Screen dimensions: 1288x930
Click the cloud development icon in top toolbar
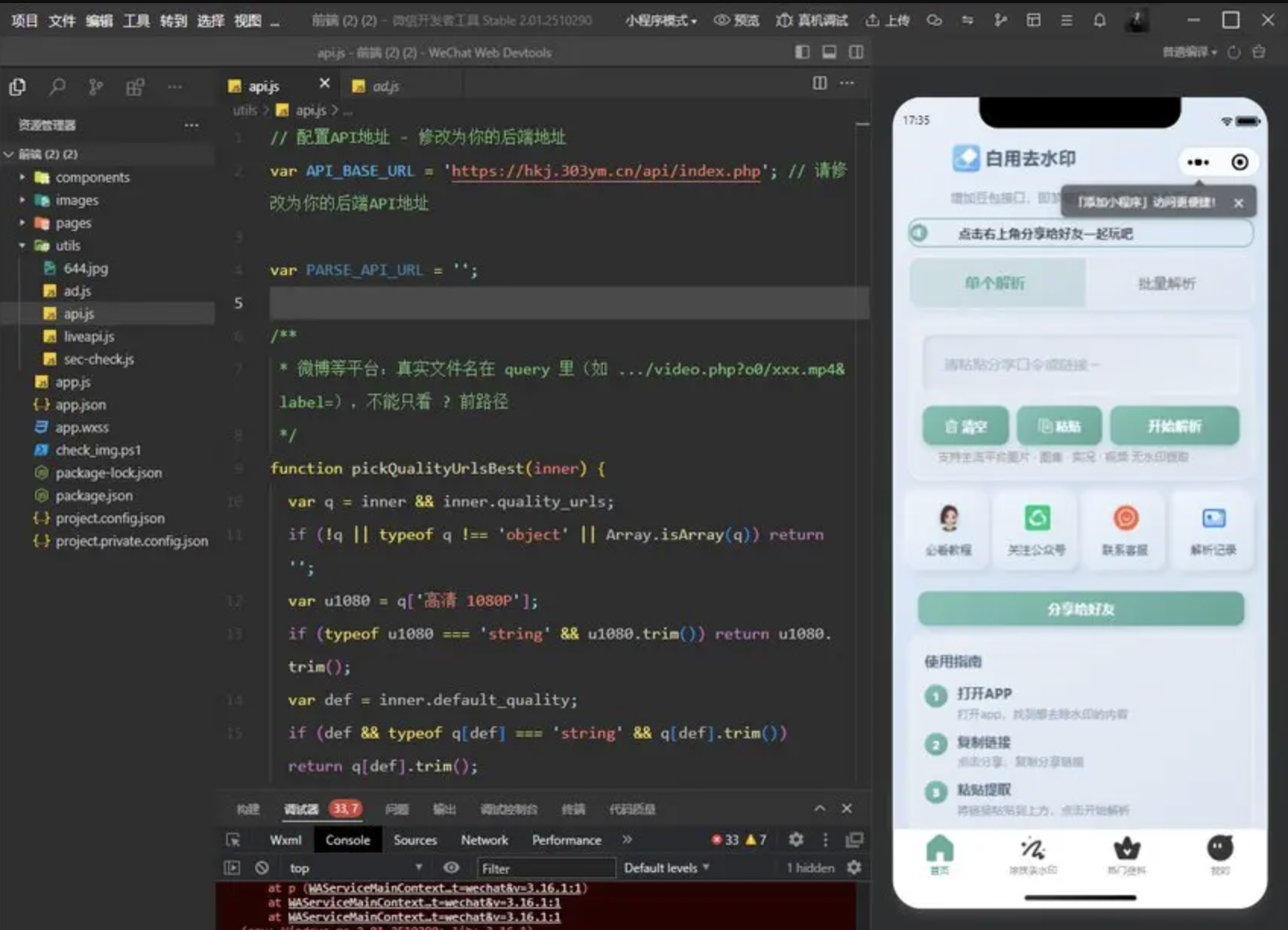click(x=934, y=21)
